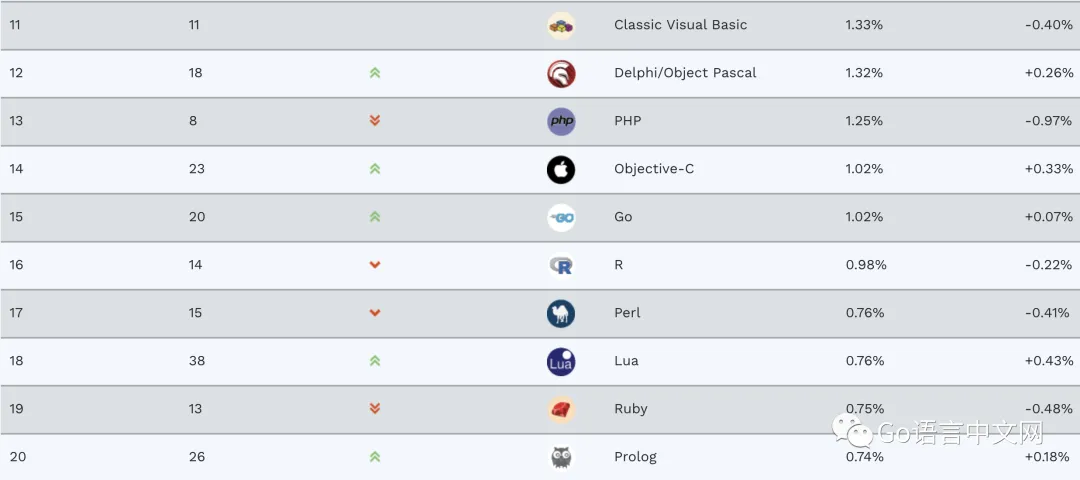Click the Go gopher logo icon

561,217
